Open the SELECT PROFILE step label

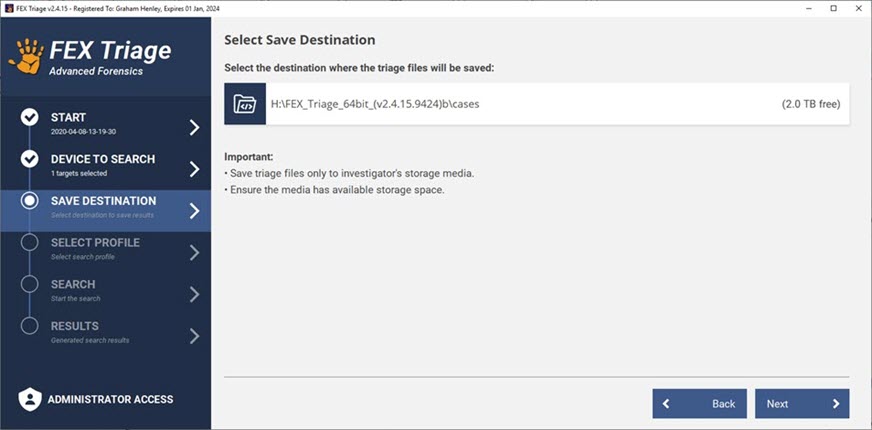(95, 243)
